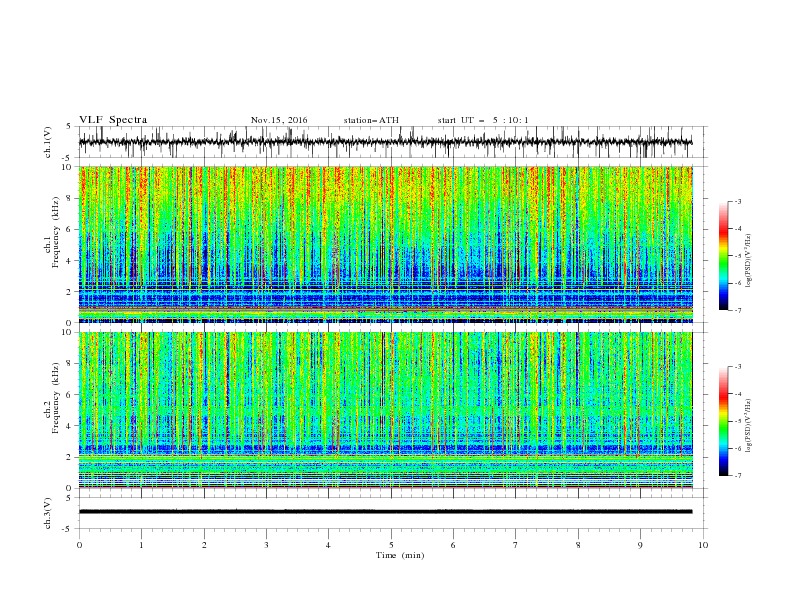Click the ch.3 voltage waveform trace
The image size is (792, 612).
(385, 512)
